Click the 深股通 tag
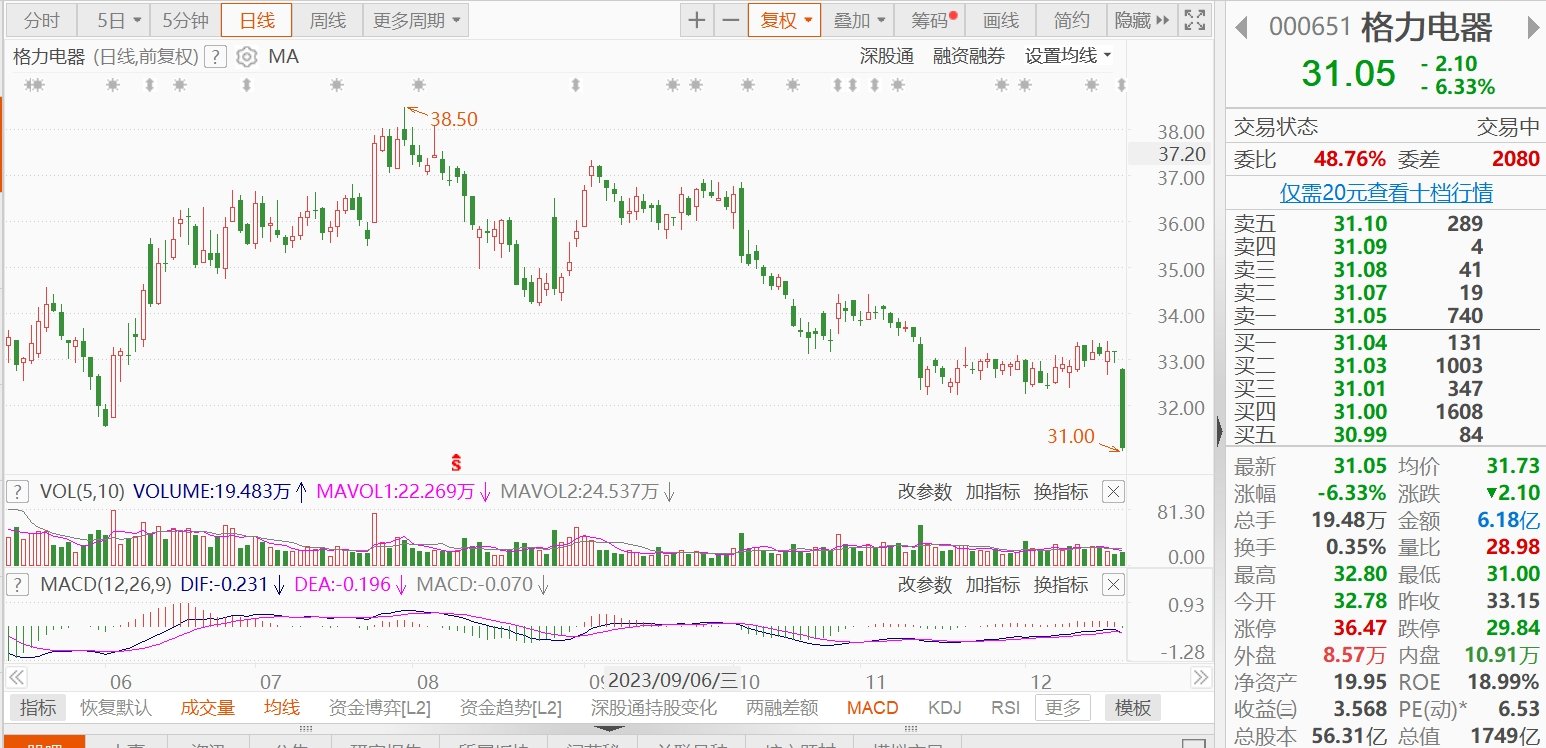 coord(887,56)
